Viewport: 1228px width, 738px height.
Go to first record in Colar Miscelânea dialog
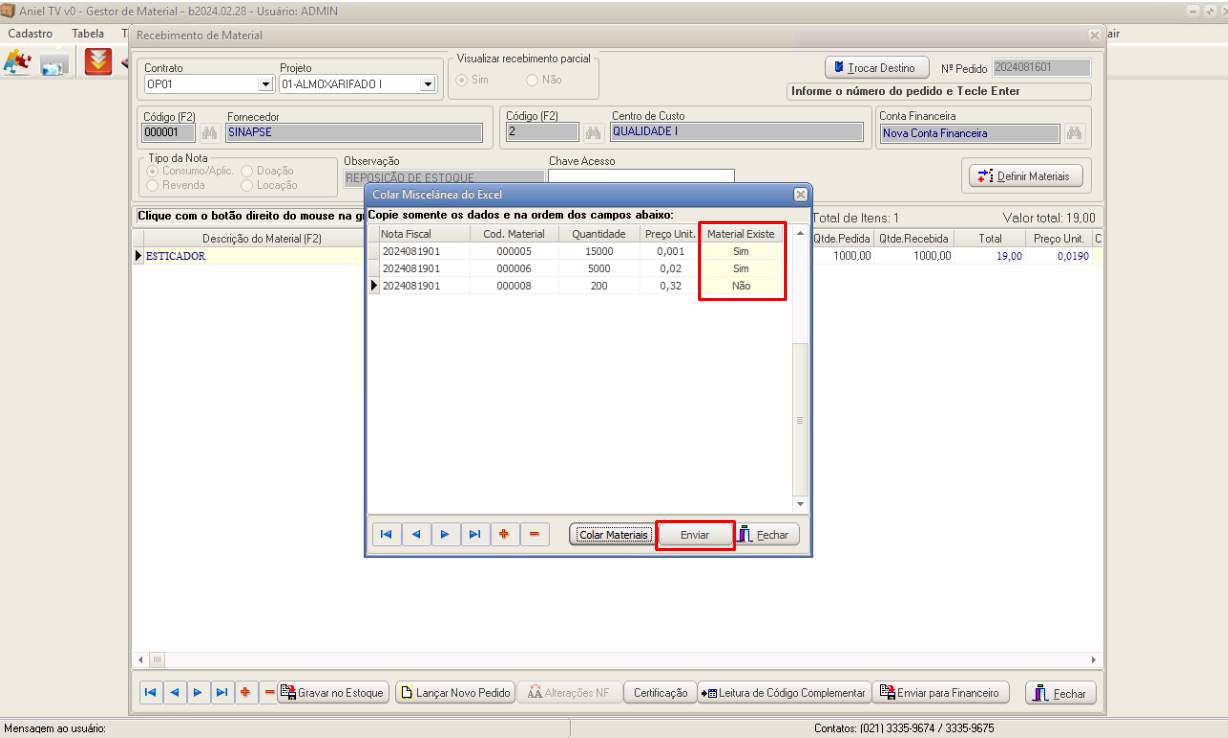(385, 535)
